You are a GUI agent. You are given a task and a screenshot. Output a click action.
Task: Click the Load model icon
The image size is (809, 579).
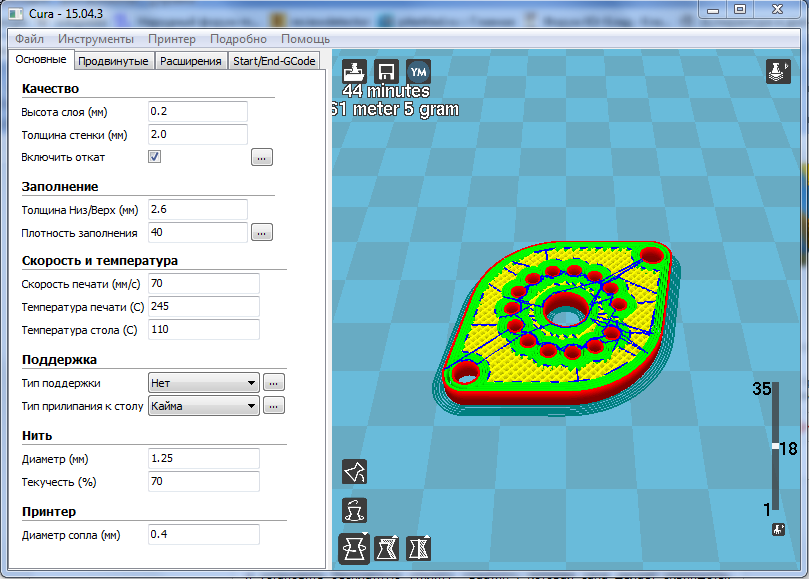354,71
